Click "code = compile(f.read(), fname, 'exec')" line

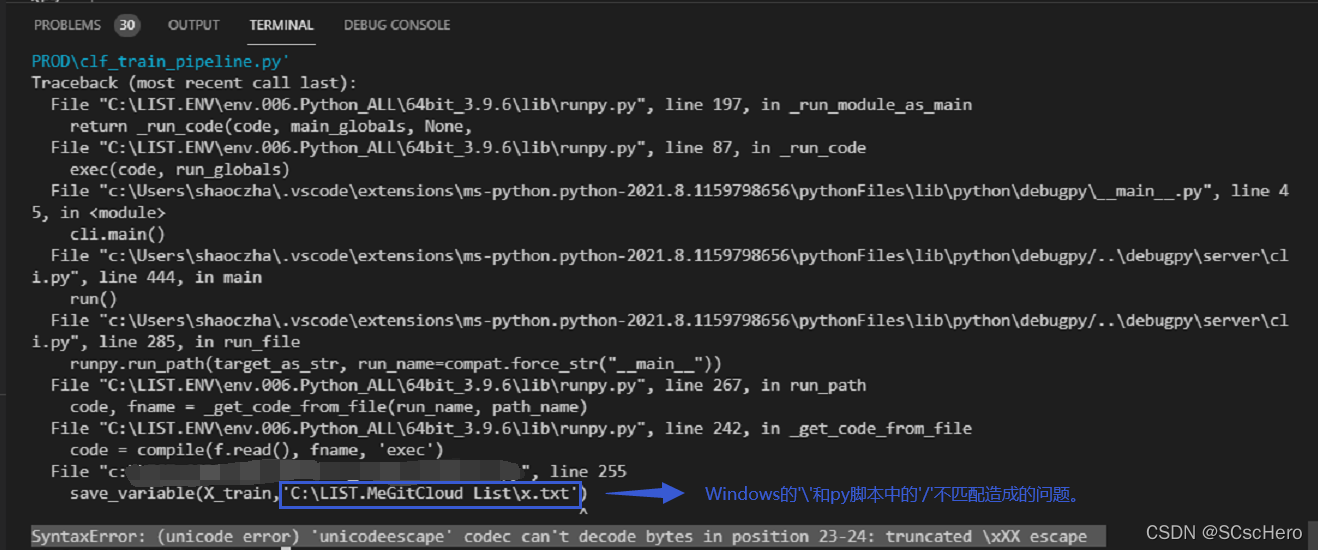point(256,450)
